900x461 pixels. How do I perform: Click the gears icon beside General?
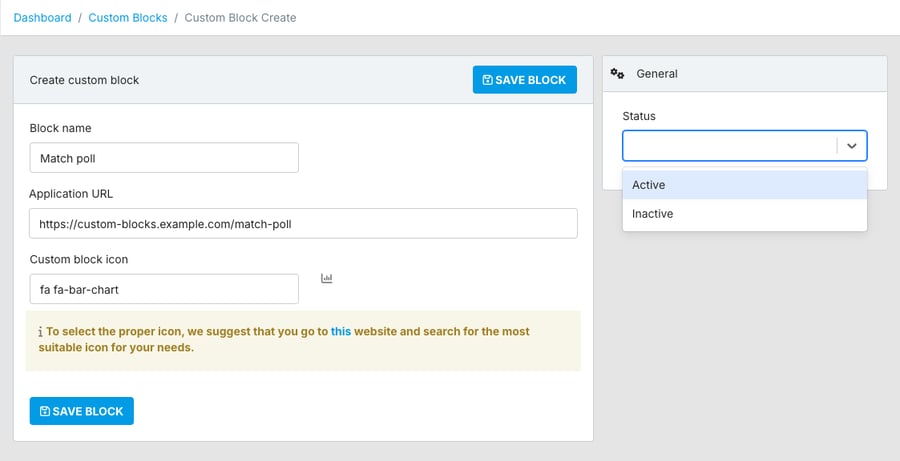[617, 73]
